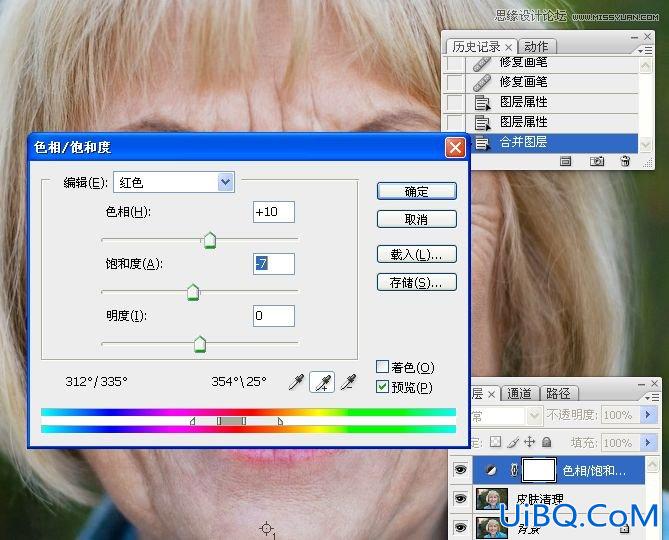Screen dimensions: 669x540
Task: Select the 合并图层 history state
Action: click(541, 142)
